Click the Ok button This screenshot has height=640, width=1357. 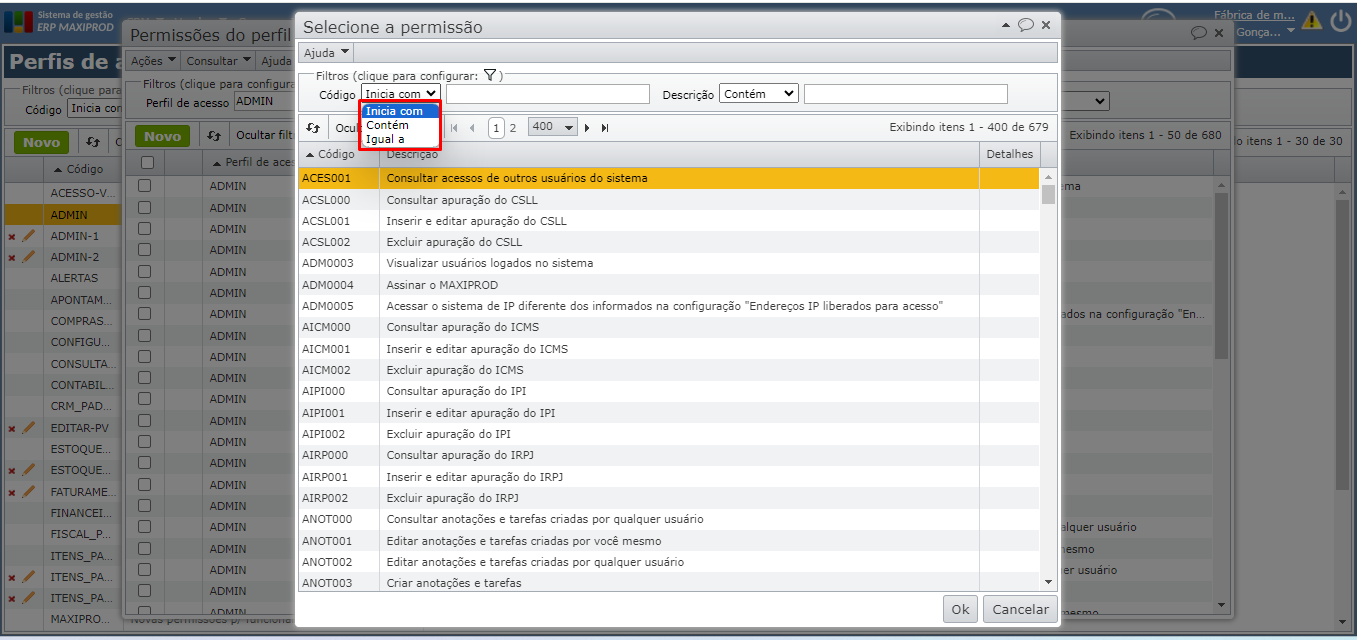coord(960,609)
